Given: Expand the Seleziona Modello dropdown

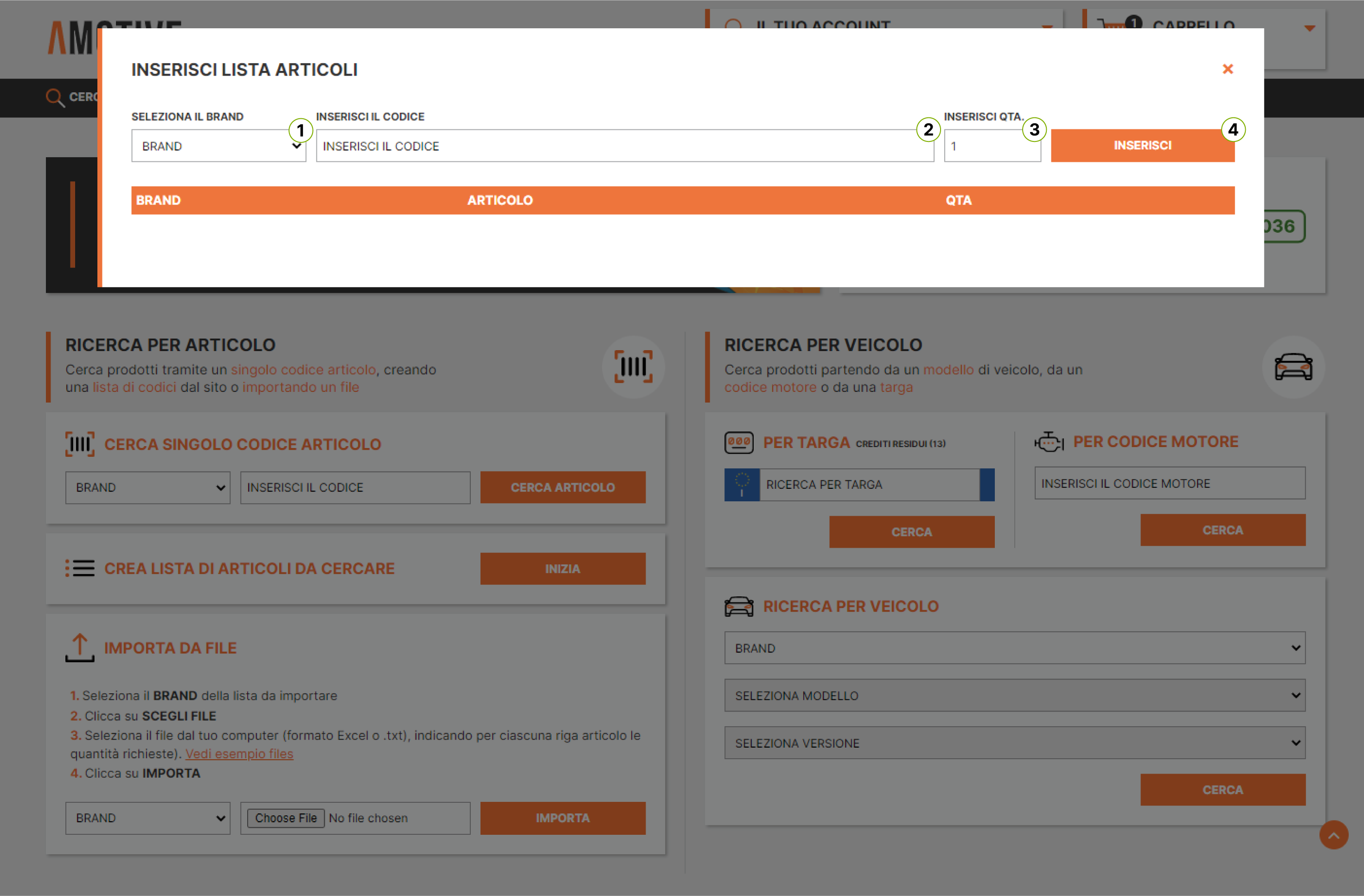Looking at the screenshot, I should (1014, 695).
